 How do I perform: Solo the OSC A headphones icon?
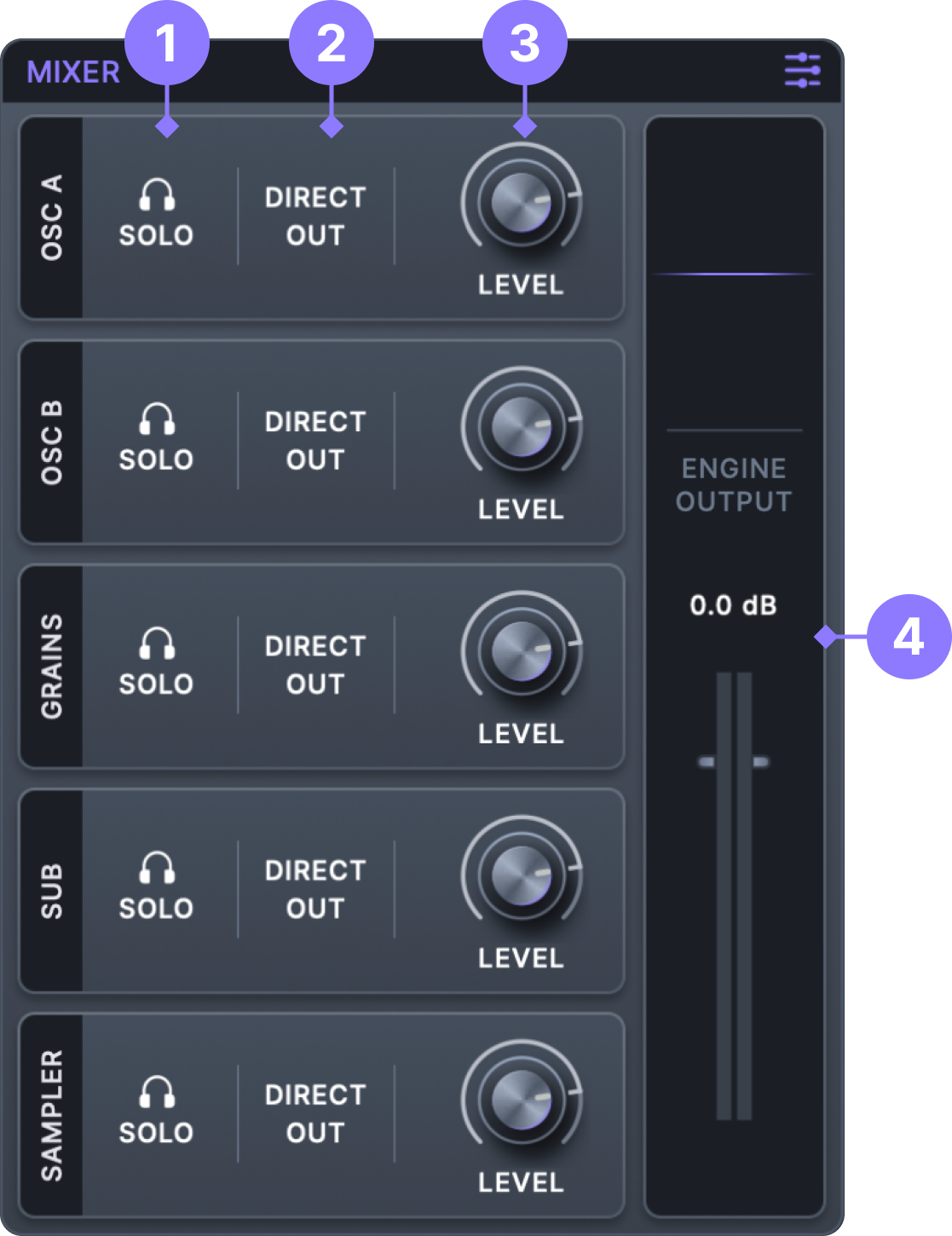157,196
